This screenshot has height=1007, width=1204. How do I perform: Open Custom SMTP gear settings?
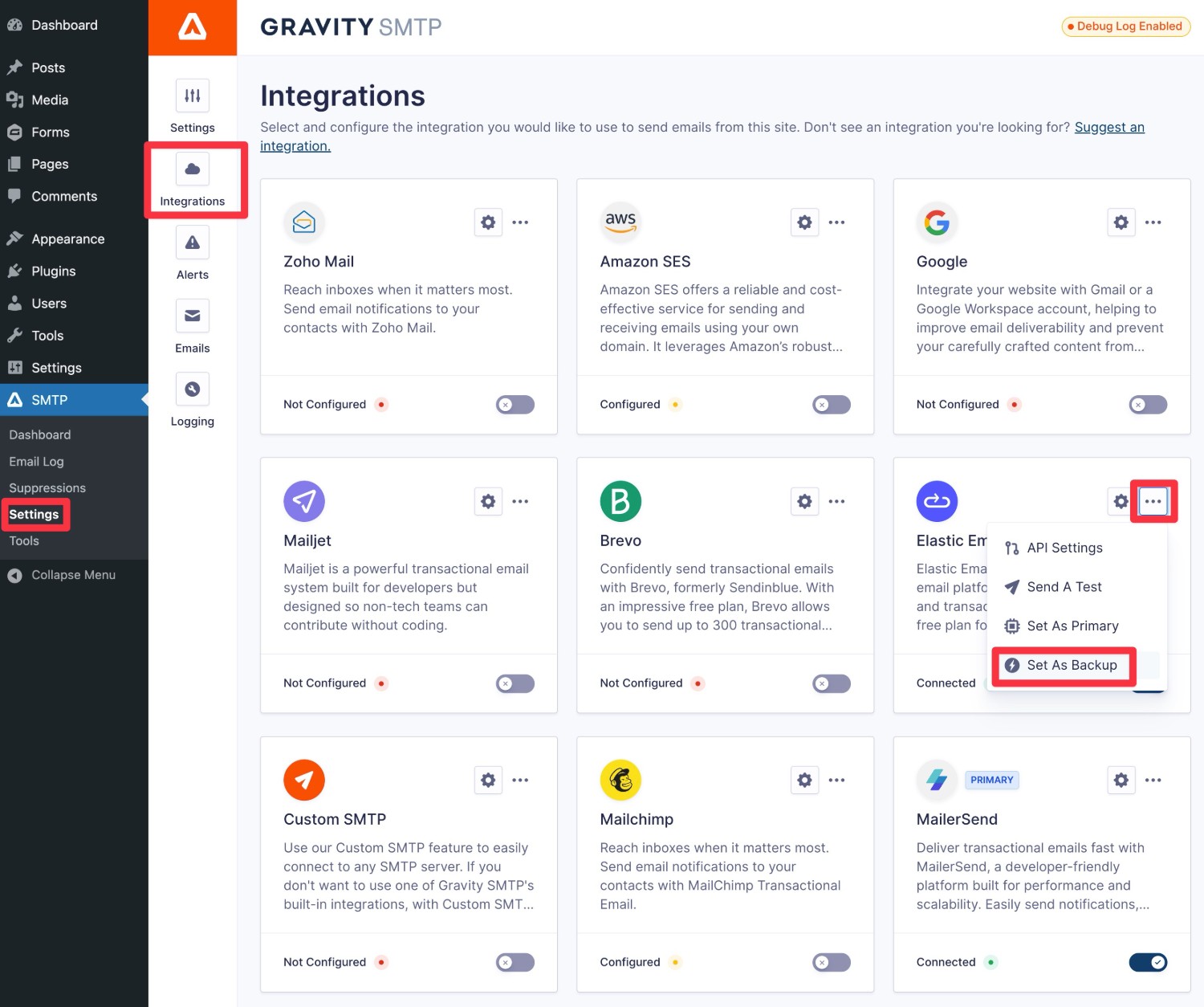[x=488, y=780]
